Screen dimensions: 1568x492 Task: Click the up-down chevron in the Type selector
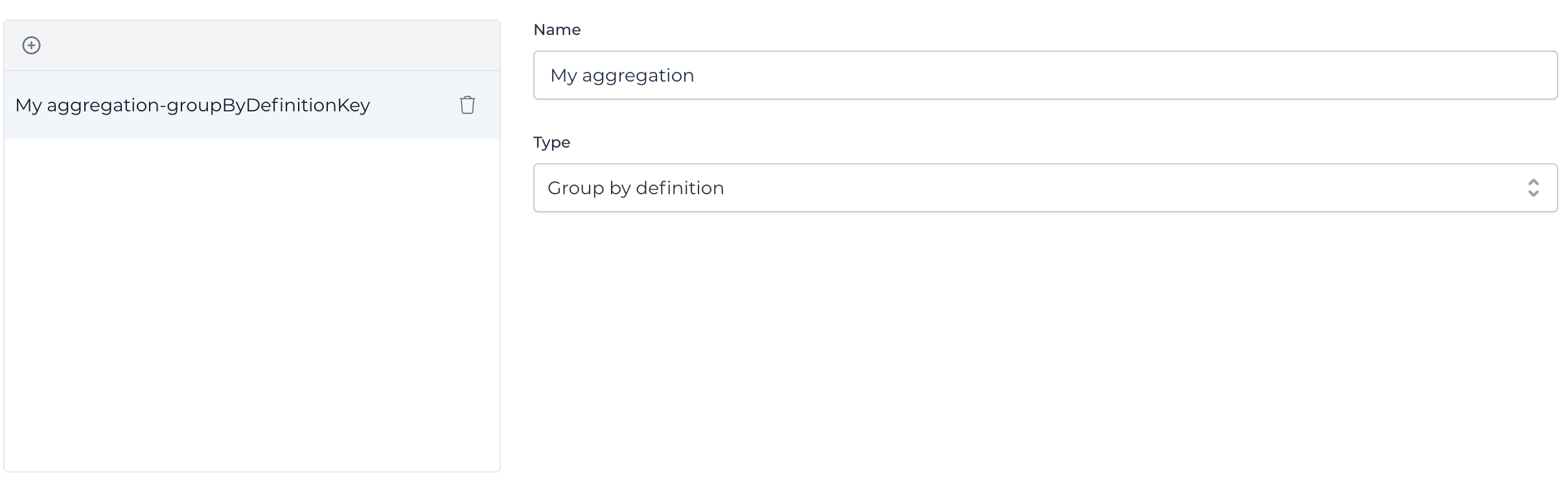coord(1533,188)
